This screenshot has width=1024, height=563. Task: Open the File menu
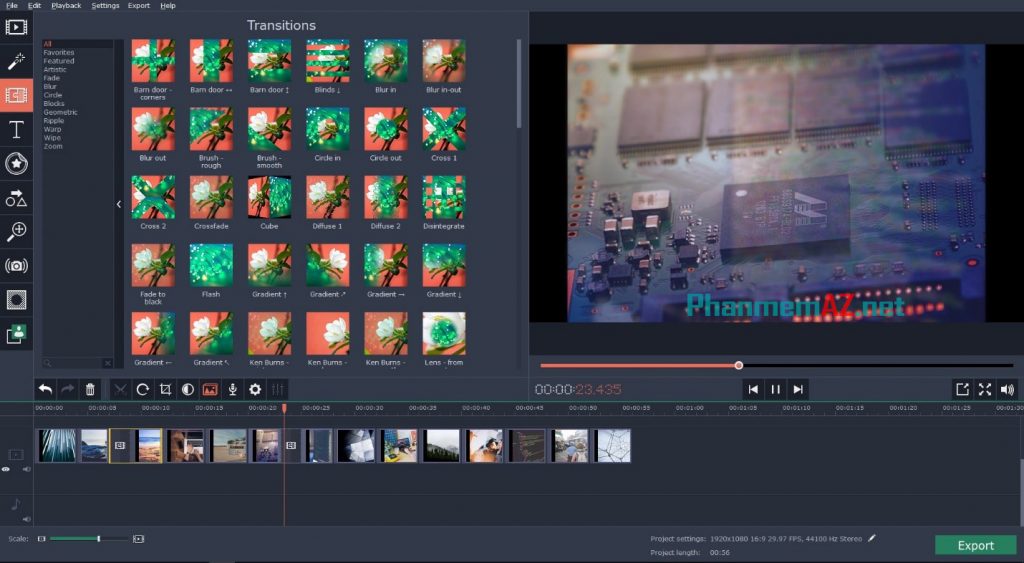point(12,5)
